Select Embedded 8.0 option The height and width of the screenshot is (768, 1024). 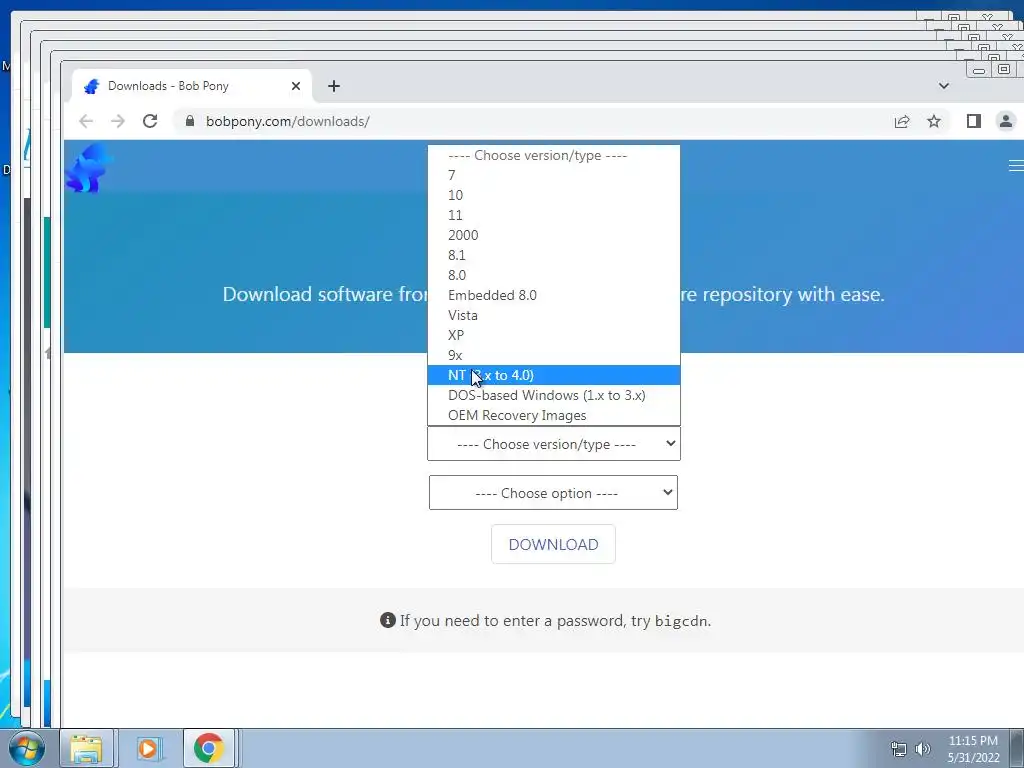pos(554,295)
